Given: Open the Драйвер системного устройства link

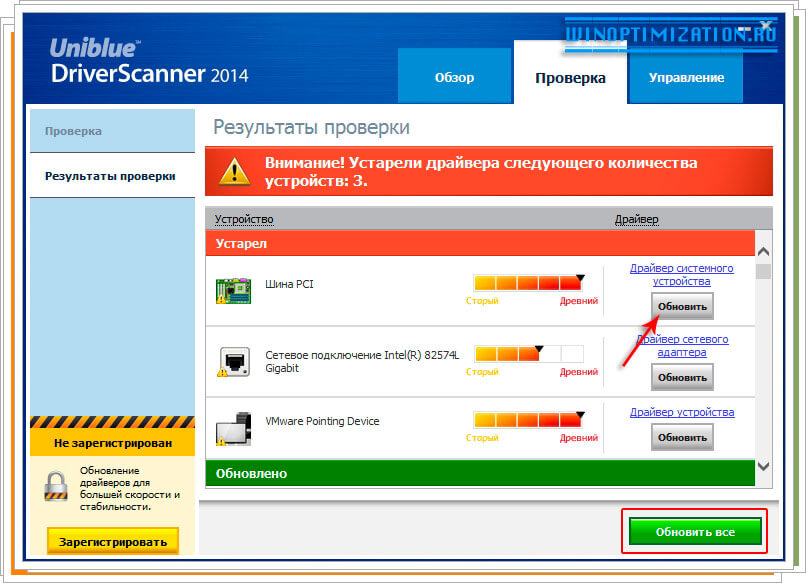Looking at the screenshot, I should click(x=682, y=274).
